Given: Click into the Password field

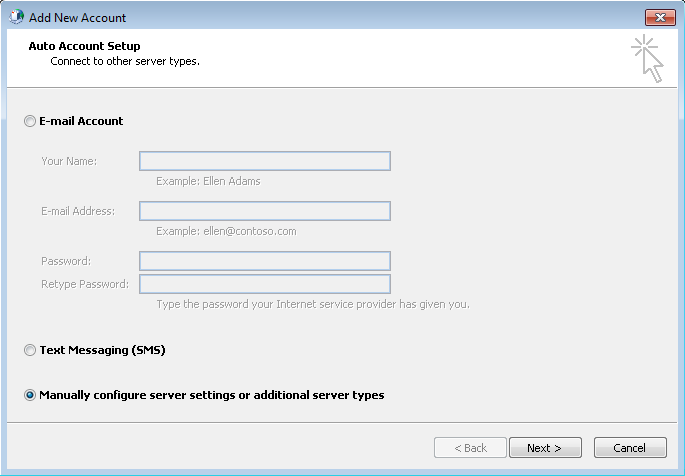Looking at the screenshot, I should coord(265,261).
